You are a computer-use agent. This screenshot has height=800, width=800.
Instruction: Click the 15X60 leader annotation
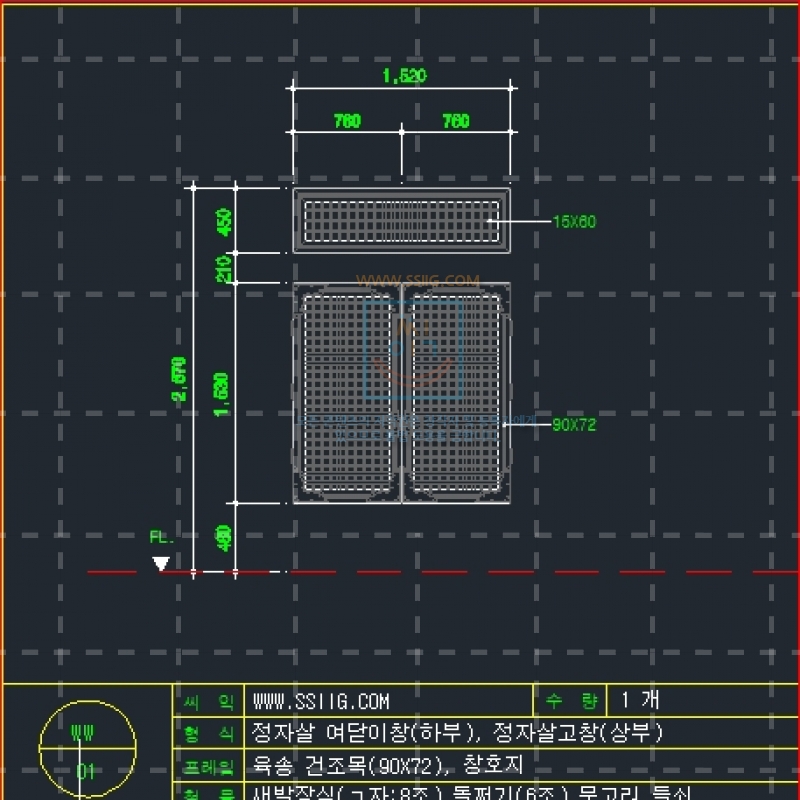tap(573, 222)
